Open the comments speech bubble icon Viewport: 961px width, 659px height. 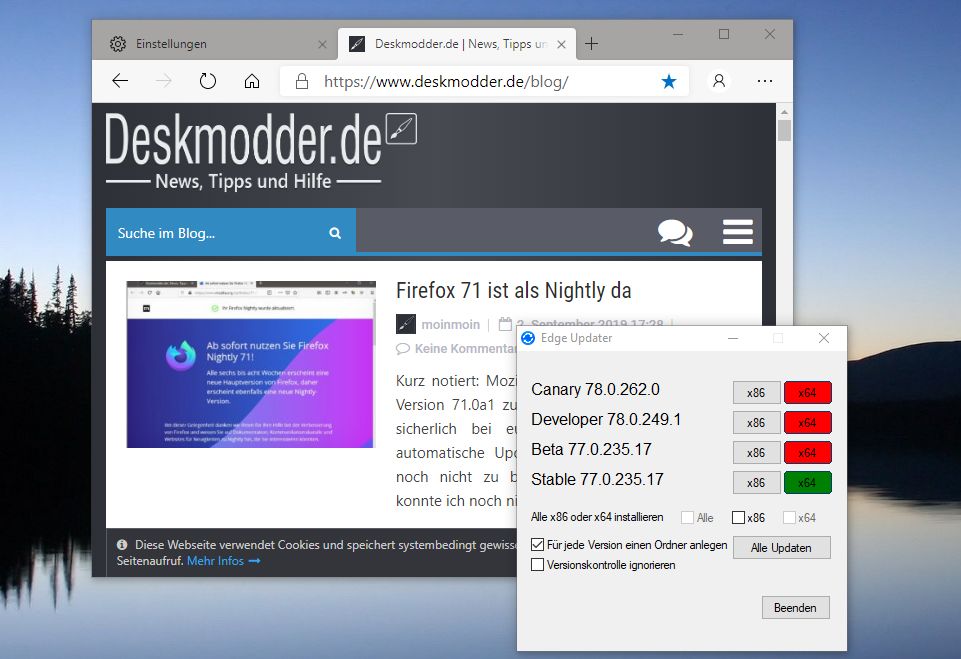click(675, 232)
